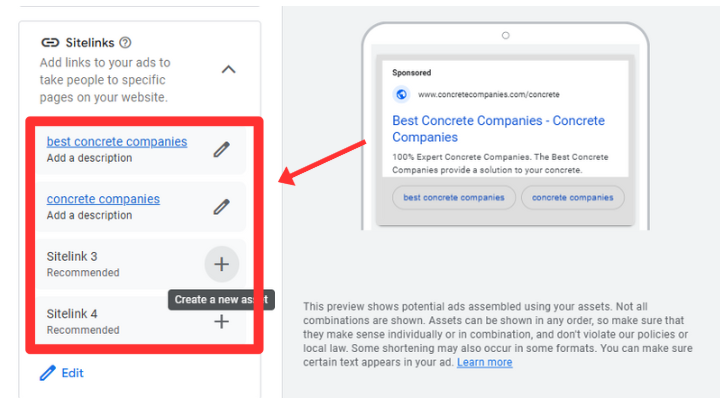The image size is (720, 398).
Task: Collapse the Sitelinks section chevron
Action: (x=229, y=70)
